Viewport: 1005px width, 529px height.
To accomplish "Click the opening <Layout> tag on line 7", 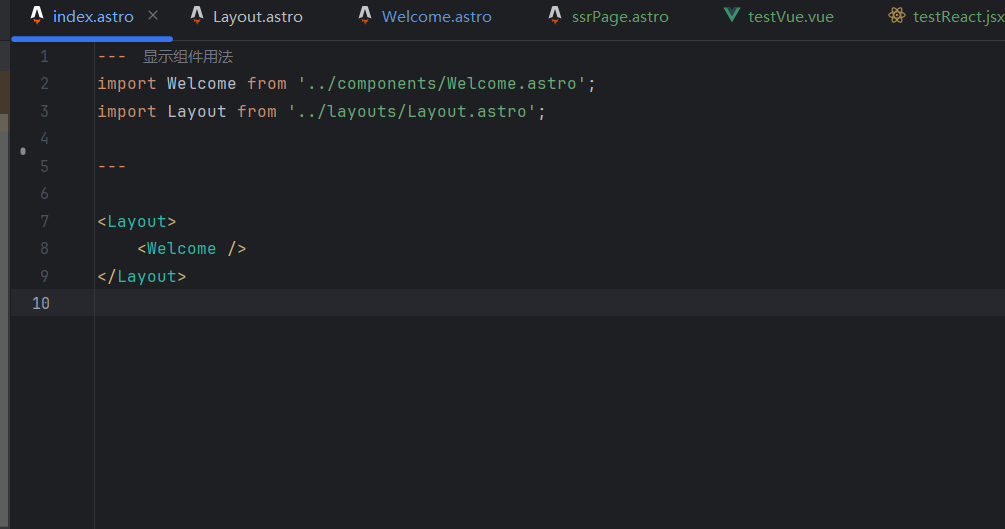I will point(137,221).
